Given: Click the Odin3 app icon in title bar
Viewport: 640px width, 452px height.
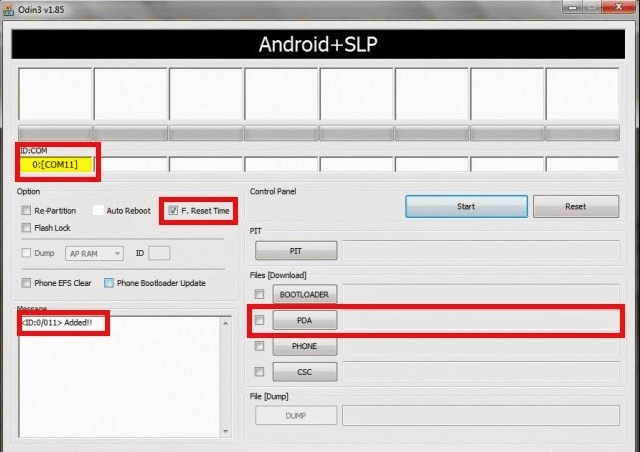Looking at the screenshot, I should (x=8, y=10).
